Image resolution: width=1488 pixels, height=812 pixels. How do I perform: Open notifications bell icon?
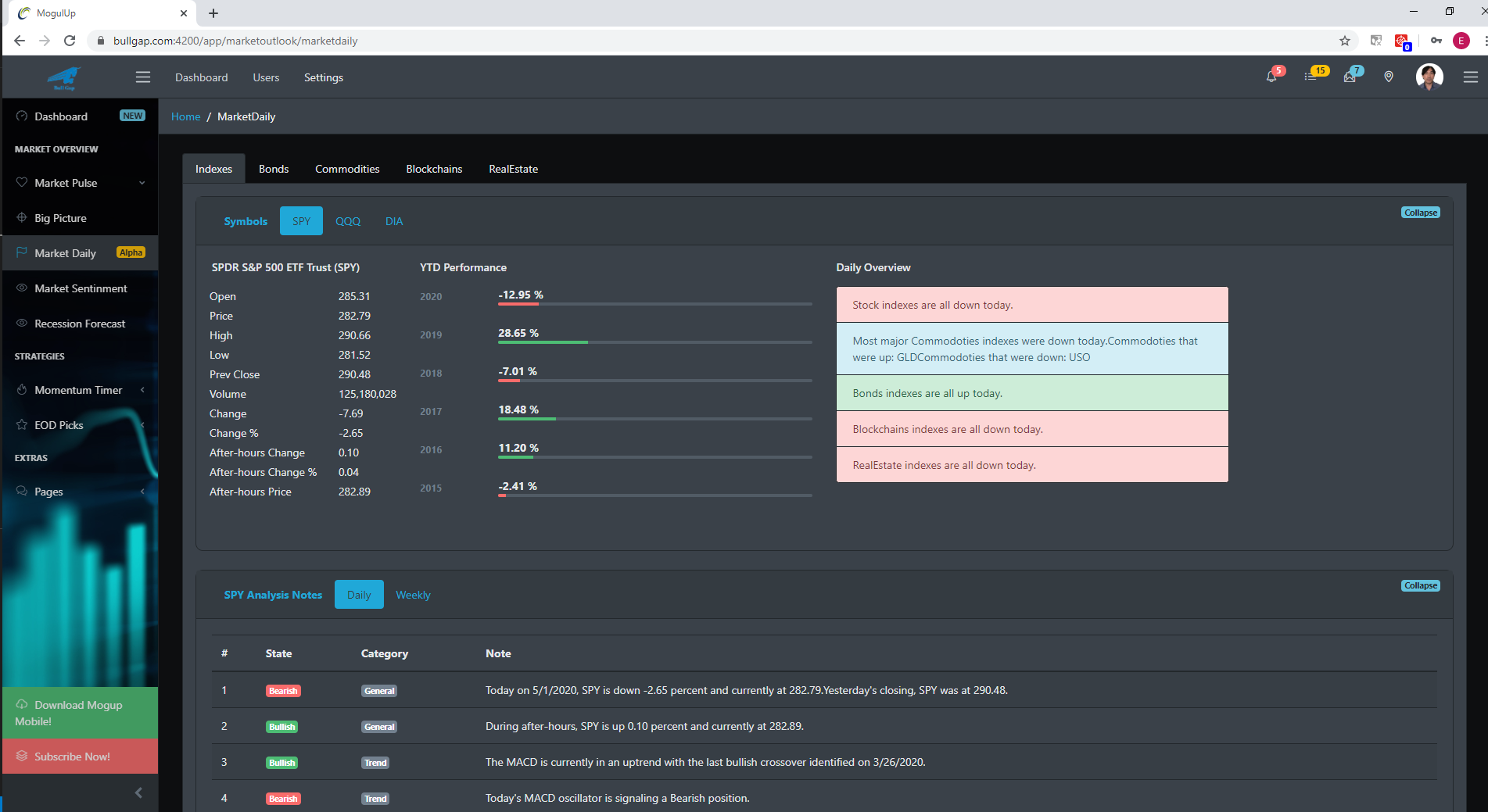click(1271, 77)
